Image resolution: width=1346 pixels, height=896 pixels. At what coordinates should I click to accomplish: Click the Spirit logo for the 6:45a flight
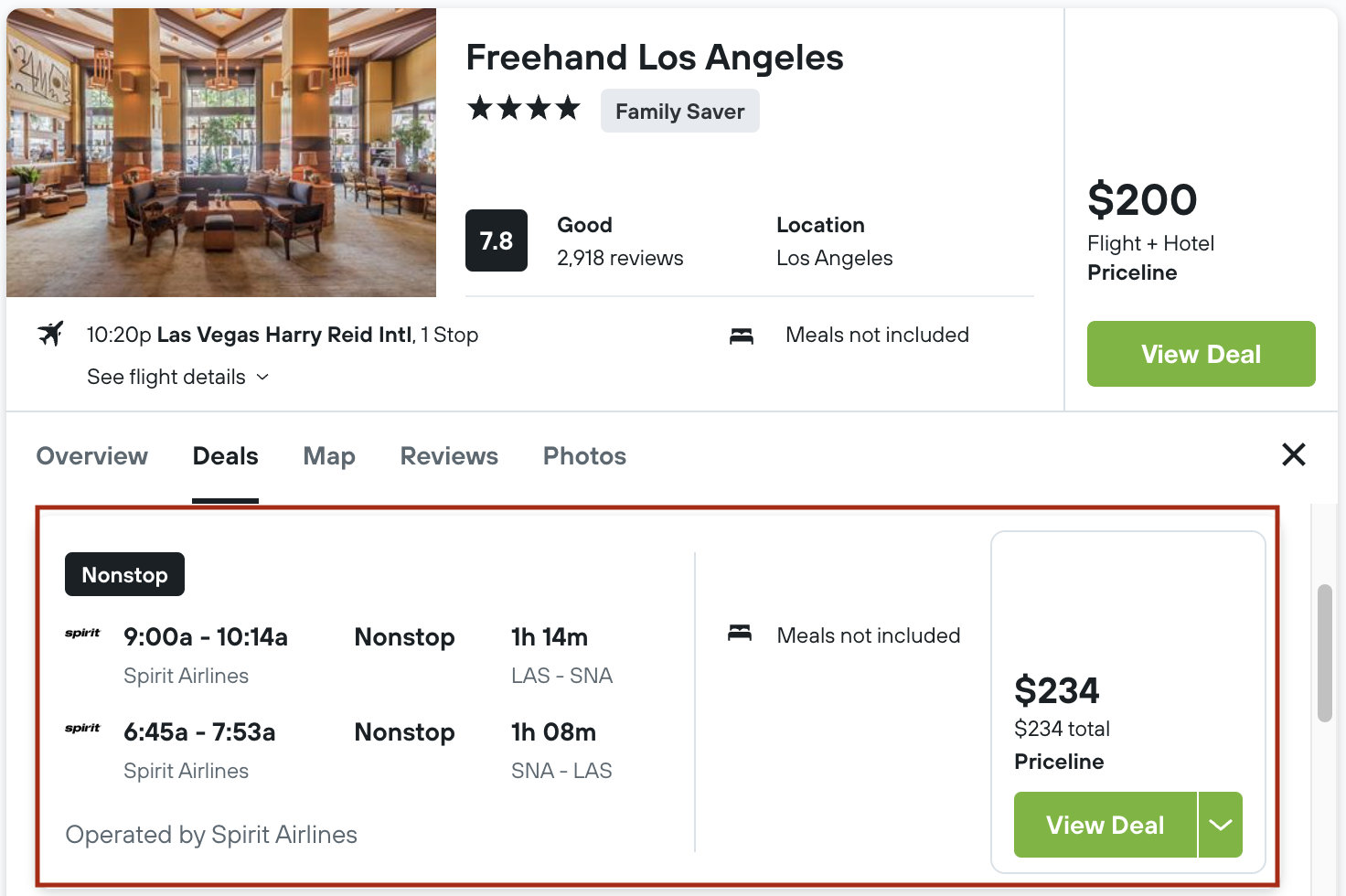pos(82,729)
